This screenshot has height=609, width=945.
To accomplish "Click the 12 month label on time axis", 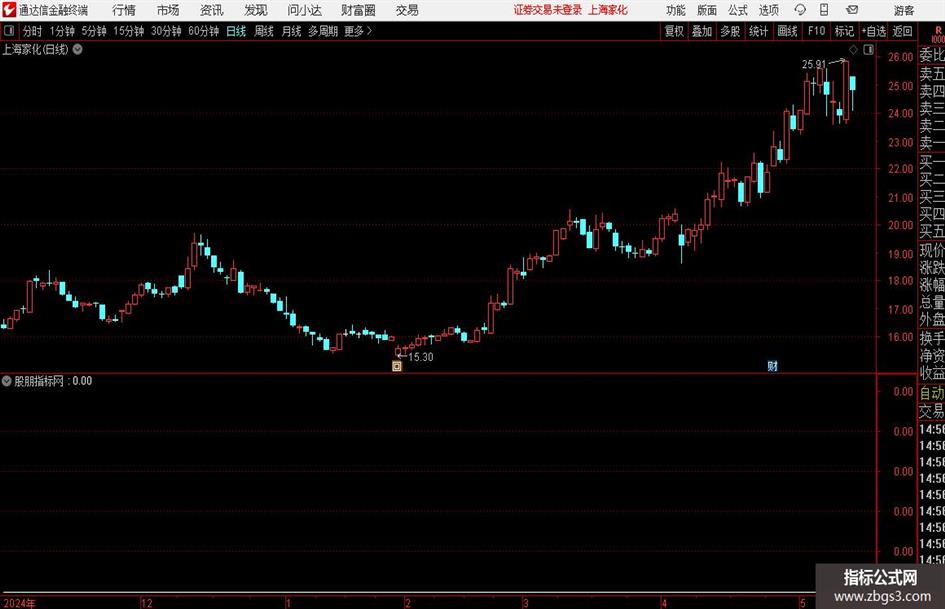I will point(146,603).
